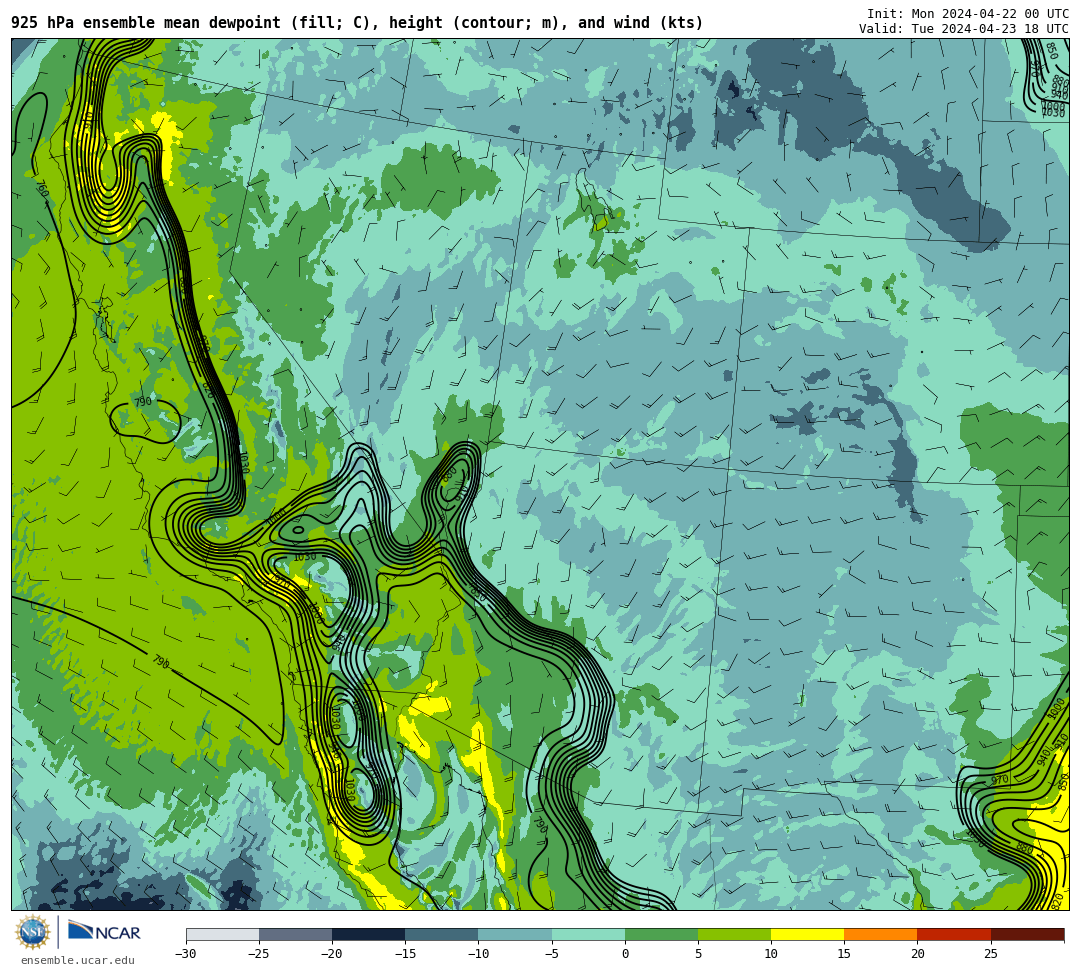The width and height of the screenshot is (1080, 973).
Task: Click the colorbar tick label '0'
Action: point(625,954)
